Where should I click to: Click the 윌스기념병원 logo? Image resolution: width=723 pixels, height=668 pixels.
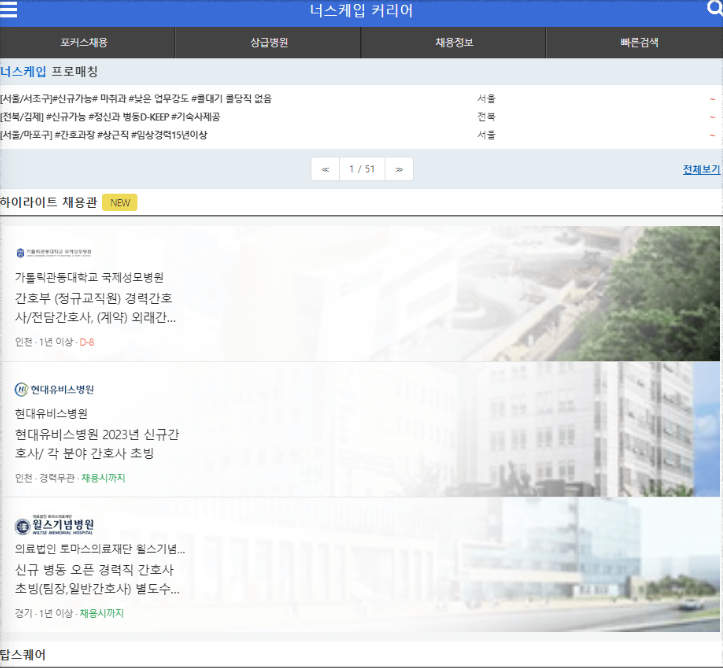click(54, 525)
